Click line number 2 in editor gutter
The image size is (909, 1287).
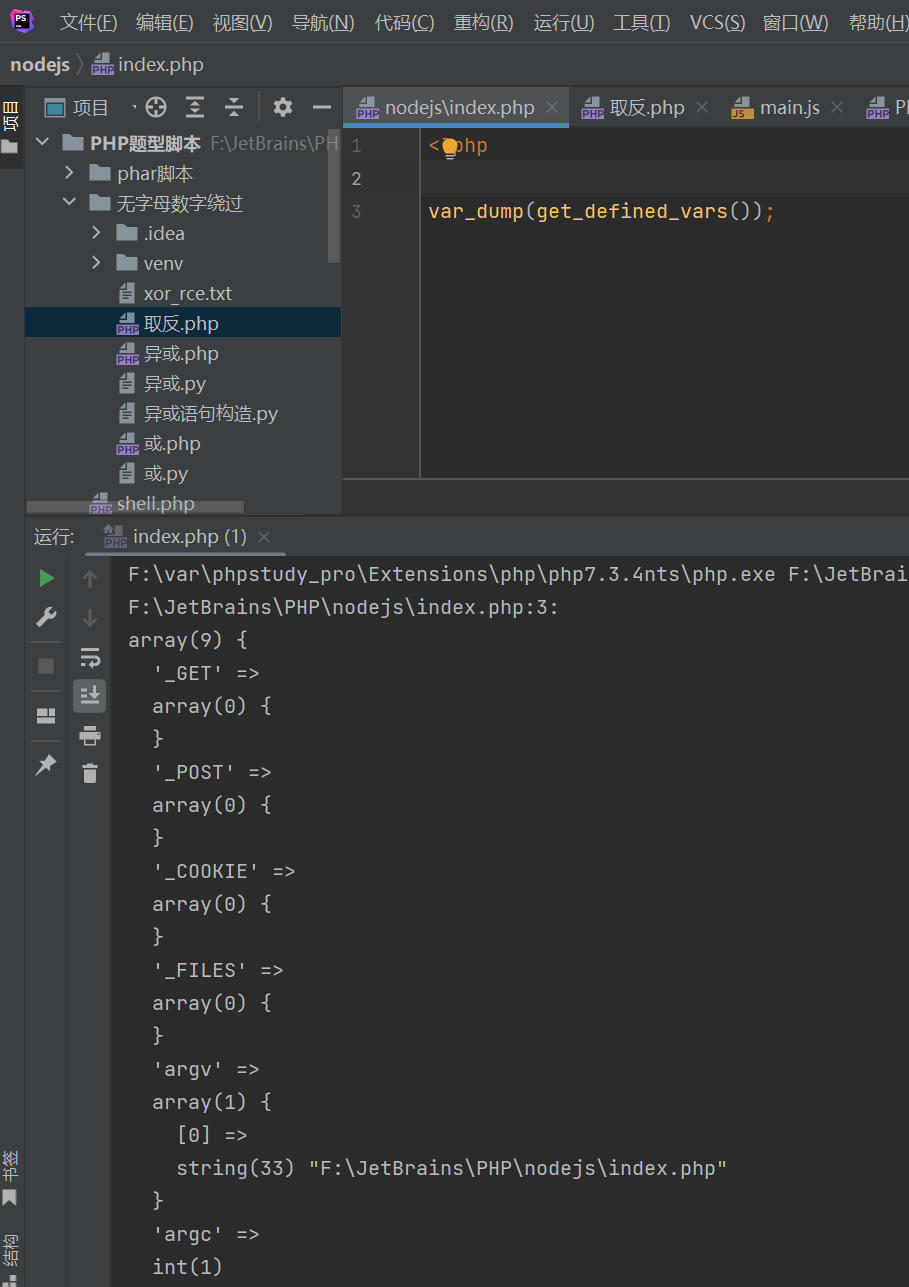(x=356, y=178)
